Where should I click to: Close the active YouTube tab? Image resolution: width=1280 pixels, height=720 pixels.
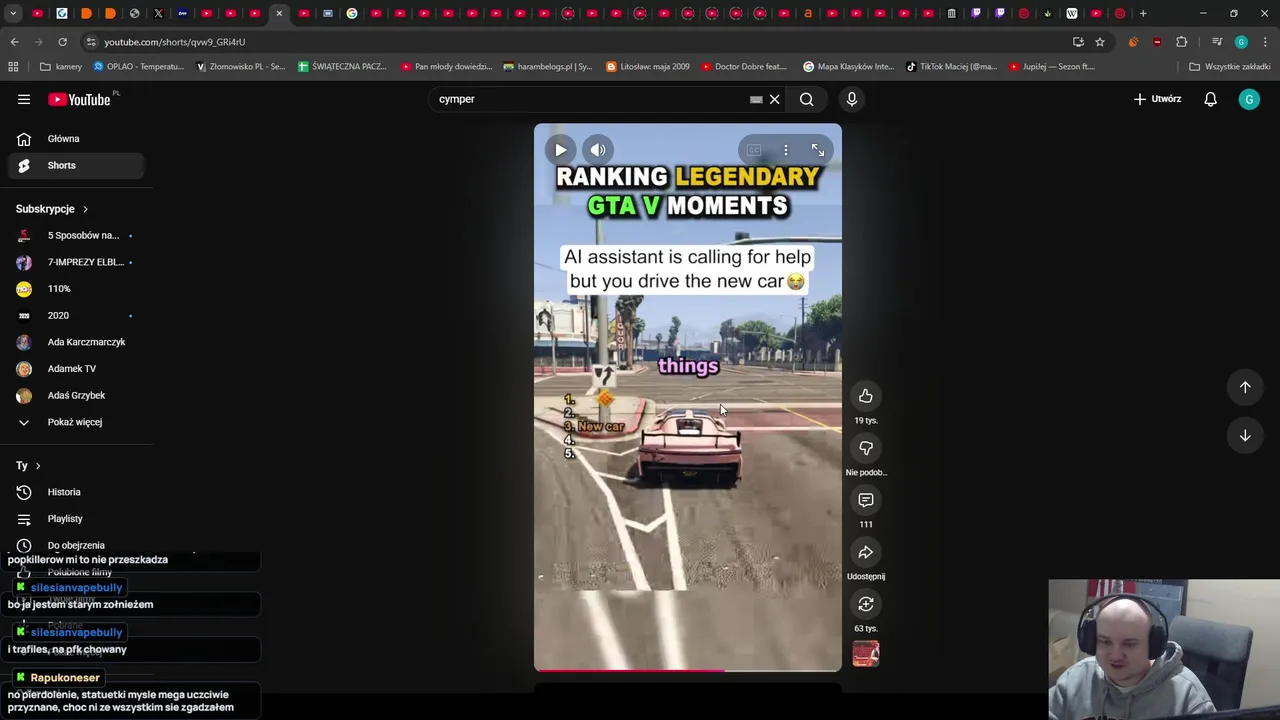279,13
